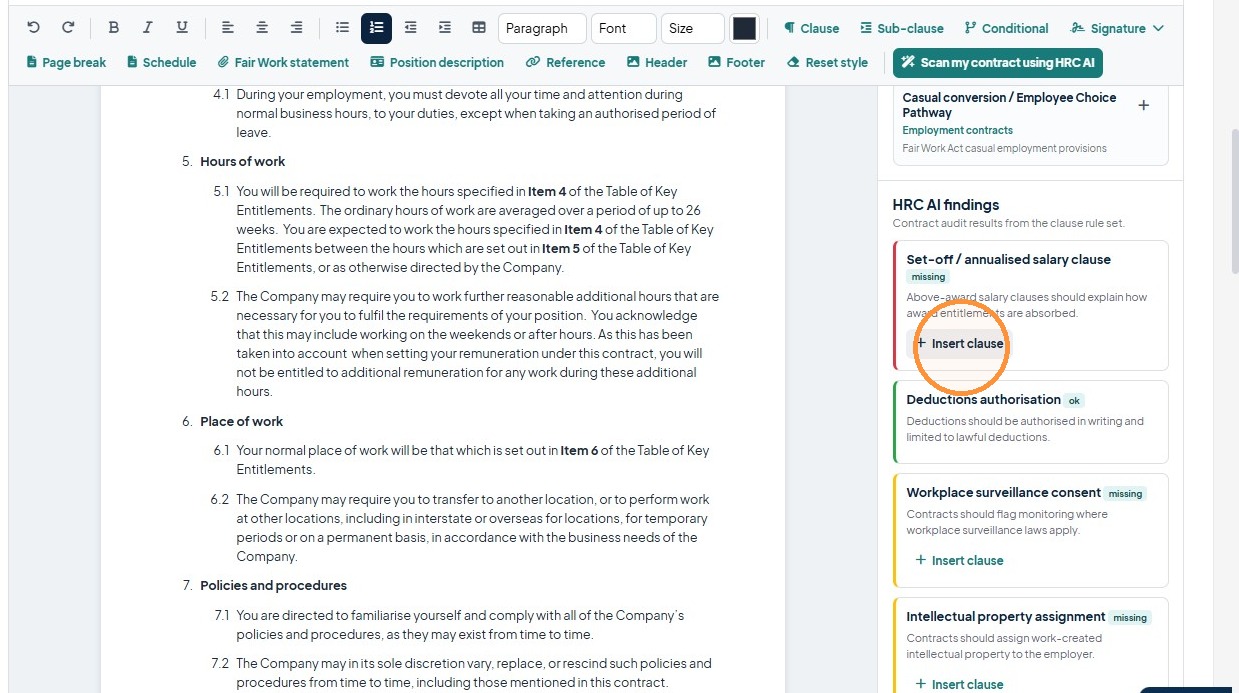Add the Casual conversion clause with plus icon
The height and width of the screenshot is (693, 1239).
click(1144, 105)
